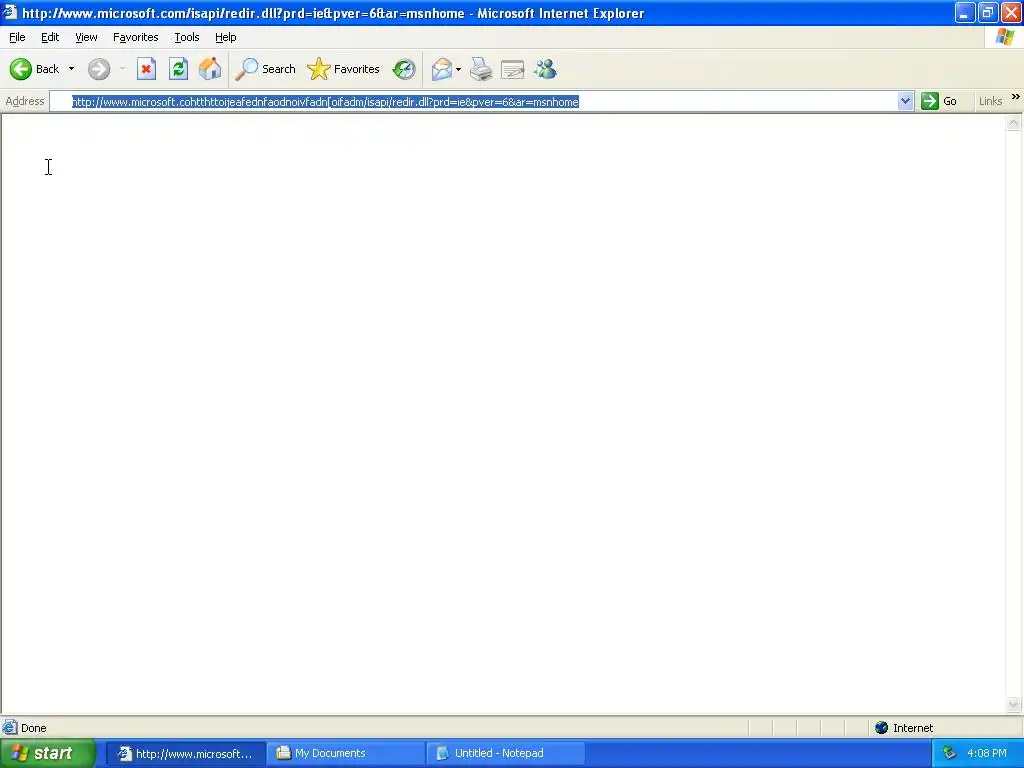The height and width of the screenshot is (768, 1024).
Task: Stop loading with the red X icon
Action: 146,69
